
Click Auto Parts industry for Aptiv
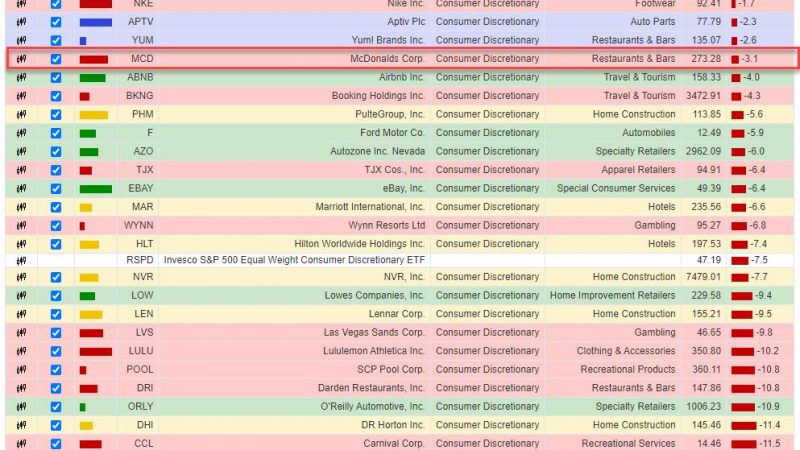(x=653, y=22)
